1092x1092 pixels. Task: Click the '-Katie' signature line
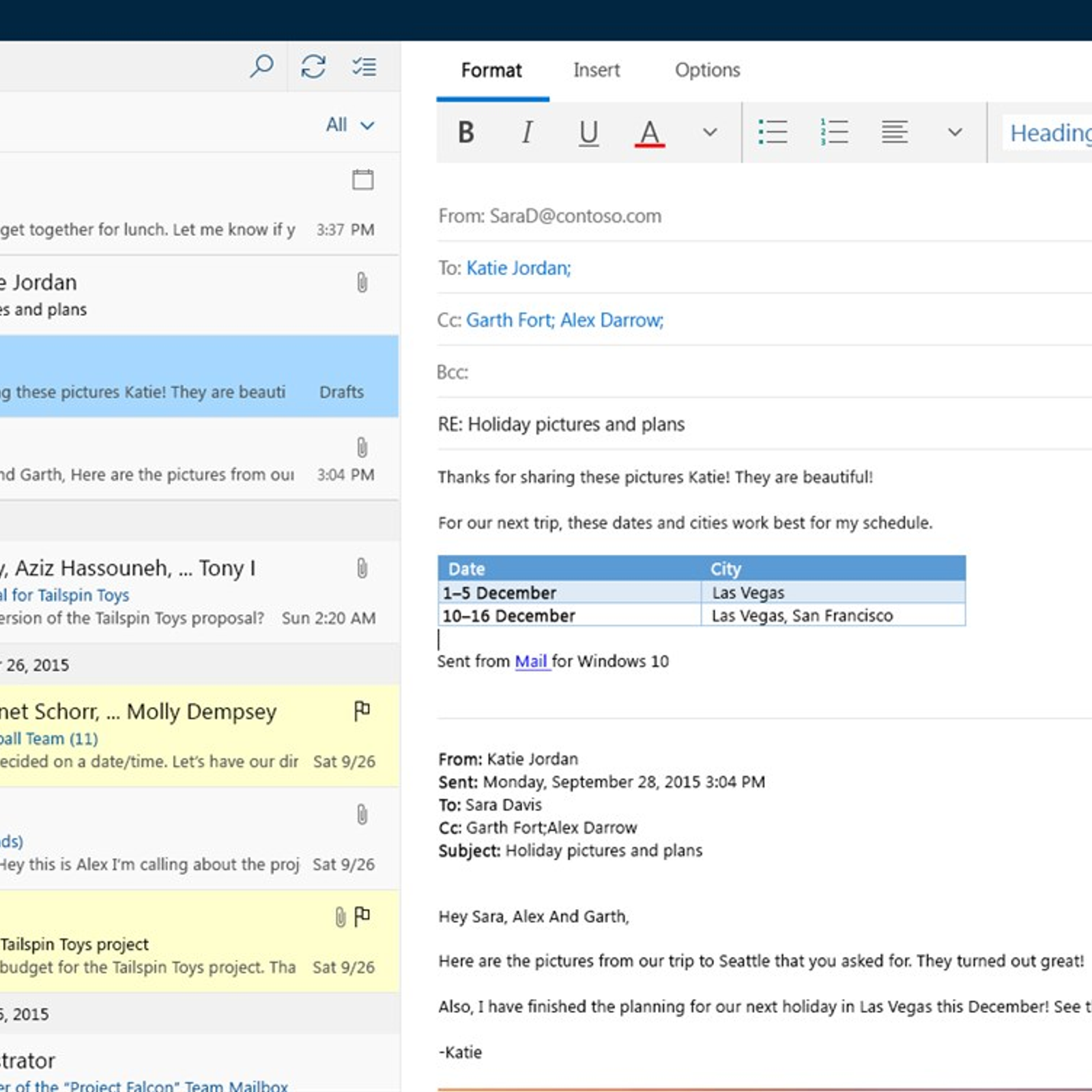[460, 1052]
